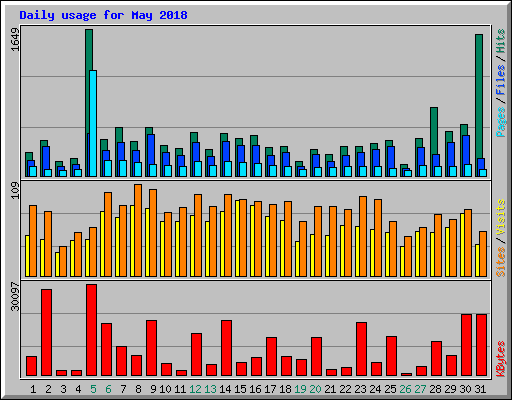512x400 pixels.
Task: Click the red KBytes bar for day 23
Action: coord(361,349)
